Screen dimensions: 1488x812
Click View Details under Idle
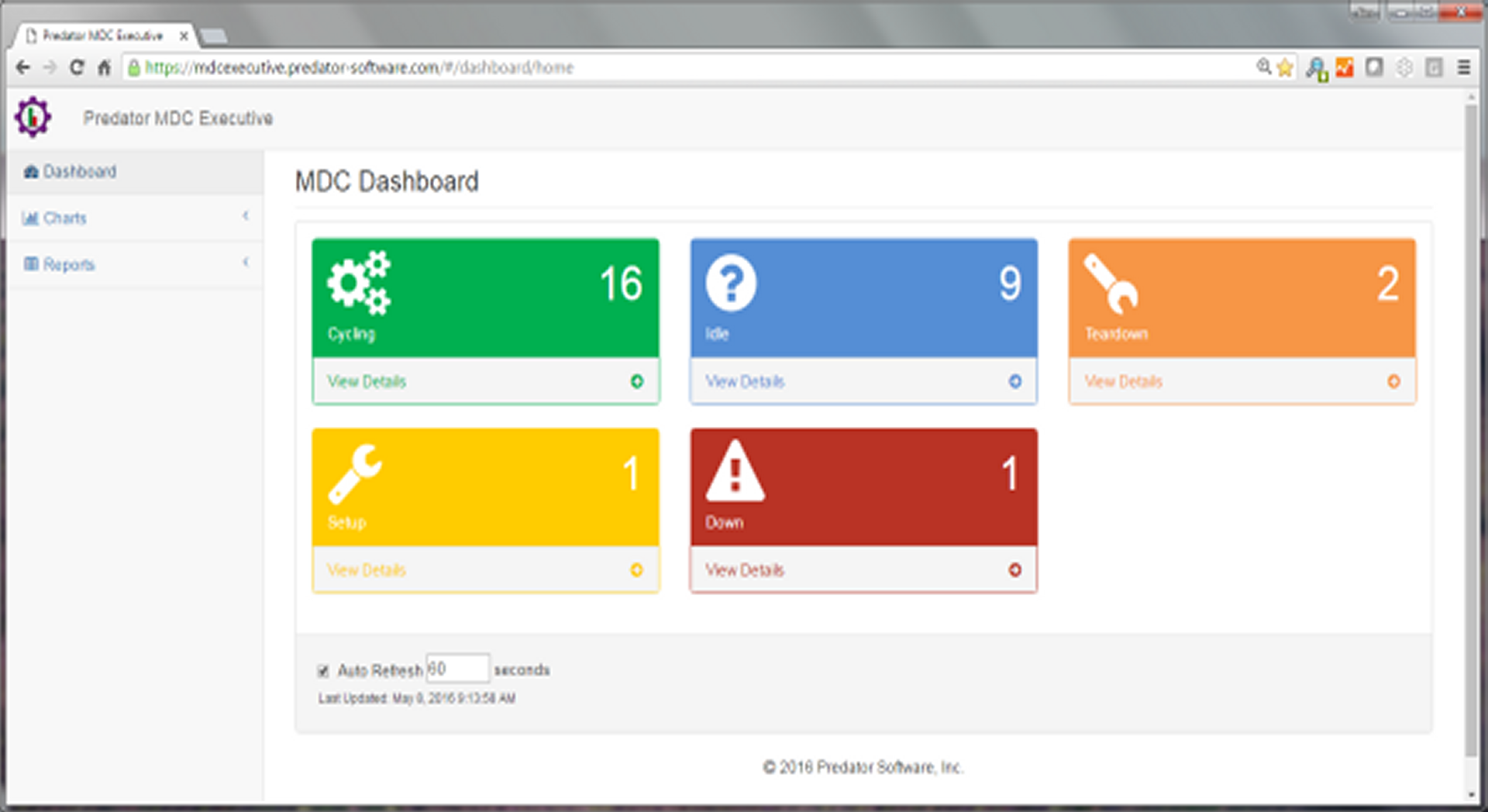tap(744, 381)
